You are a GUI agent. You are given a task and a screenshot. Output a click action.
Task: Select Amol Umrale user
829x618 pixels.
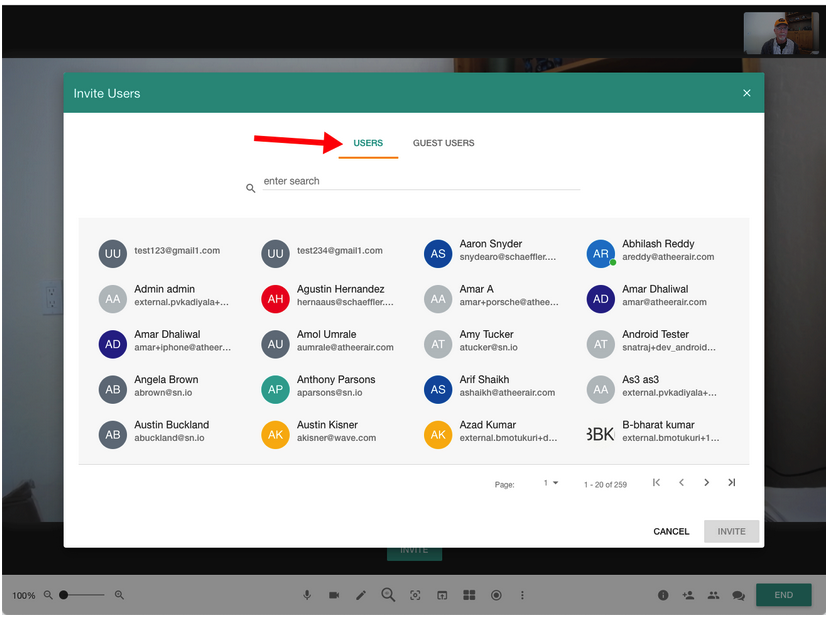click(328, 344)
